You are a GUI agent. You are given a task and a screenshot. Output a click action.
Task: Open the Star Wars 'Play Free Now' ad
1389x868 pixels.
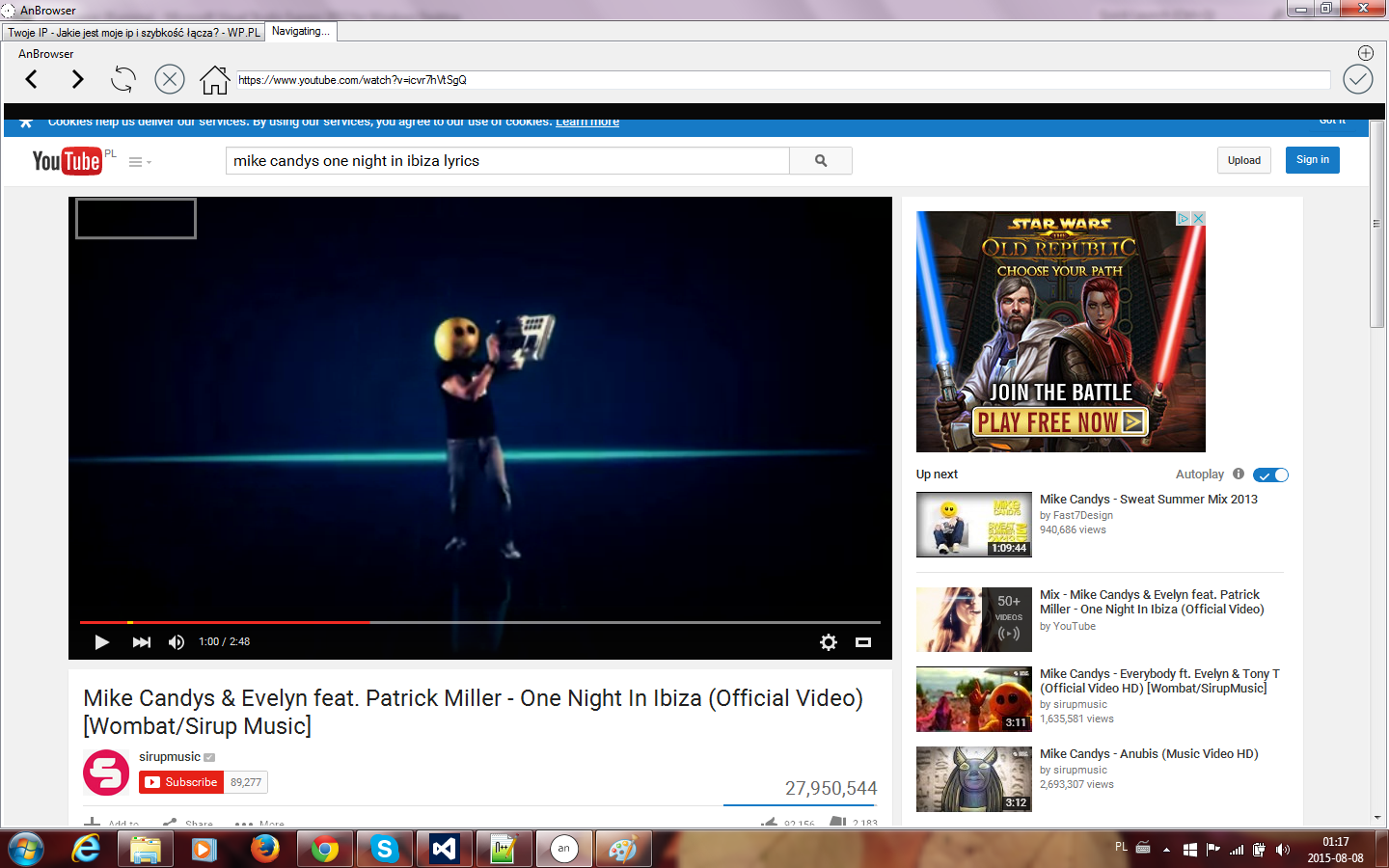[1061, 422]
